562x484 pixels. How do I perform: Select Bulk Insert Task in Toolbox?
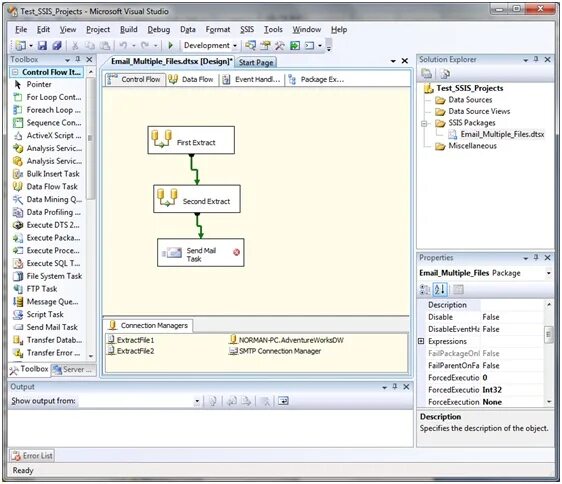[46, 174]
